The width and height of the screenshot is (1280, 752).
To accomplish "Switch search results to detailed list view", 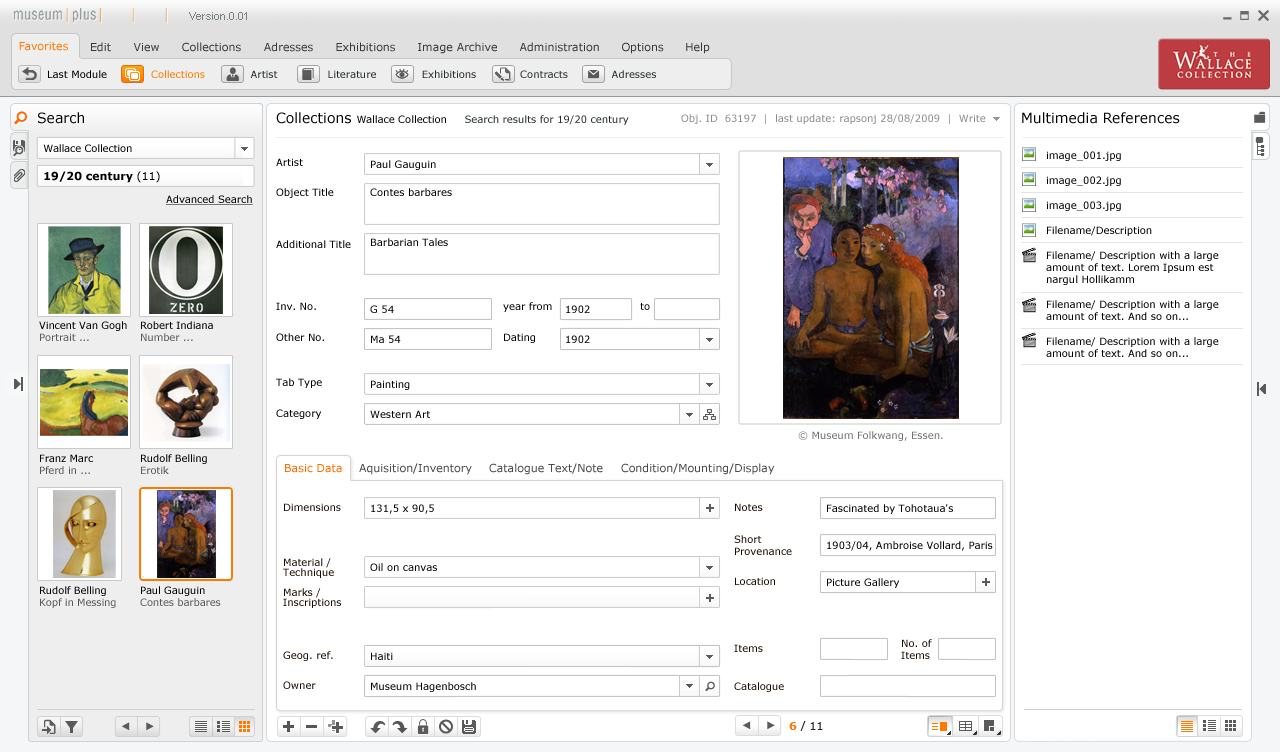I will tap(223, 727).
